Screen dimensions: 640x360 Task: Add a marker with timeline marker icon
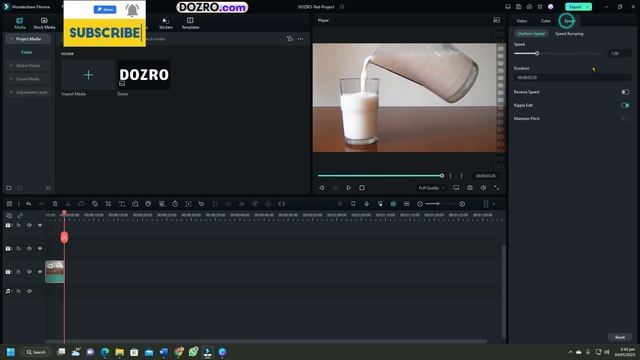click(353, 204)
